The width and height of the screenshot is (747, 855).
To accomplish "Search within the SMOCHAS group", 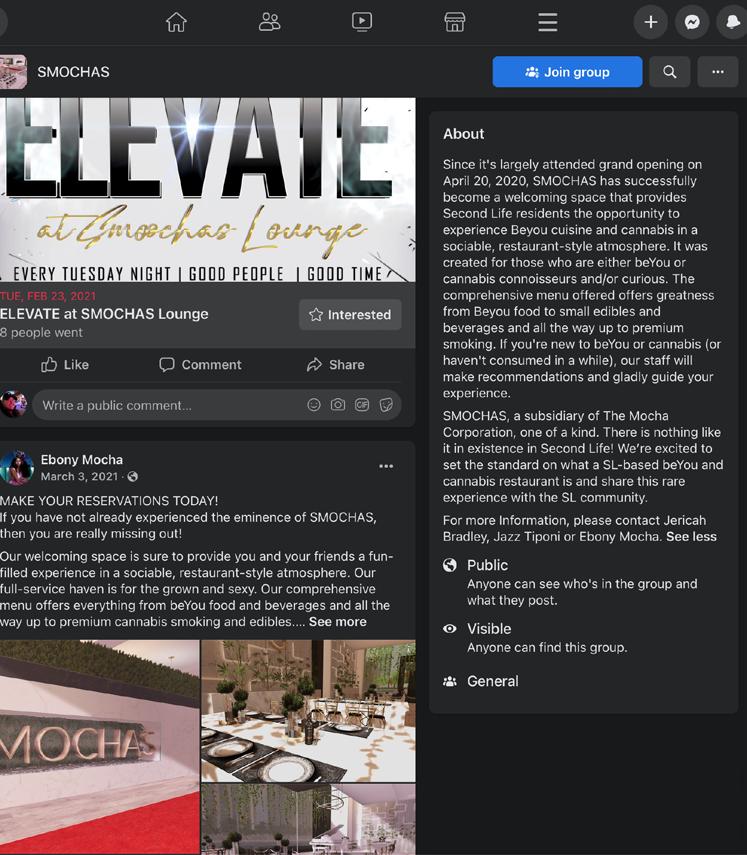I will click(670, 71).
